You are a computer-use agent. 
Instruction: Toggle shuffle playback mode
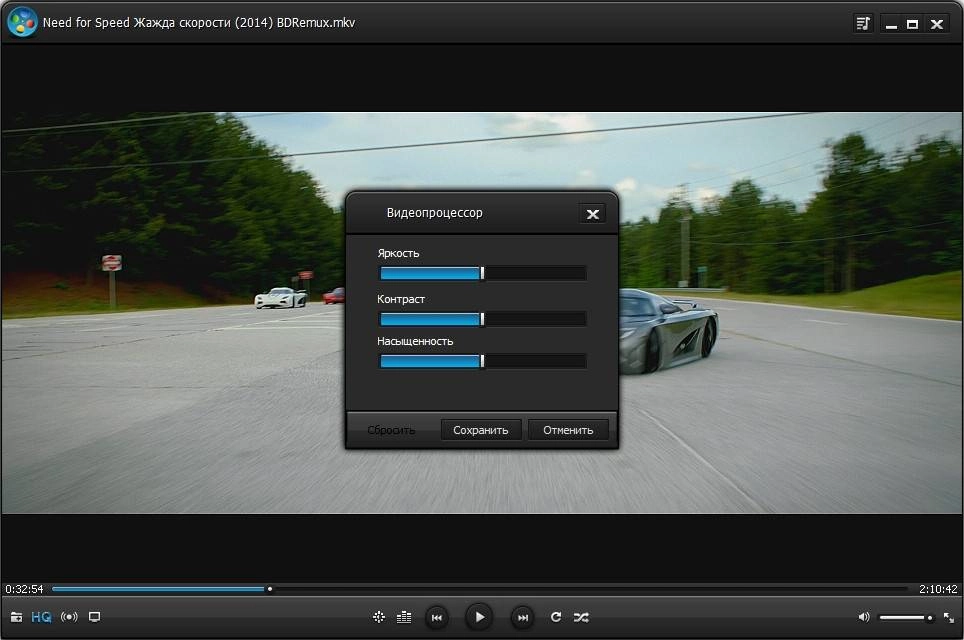(x=581, y=617)
